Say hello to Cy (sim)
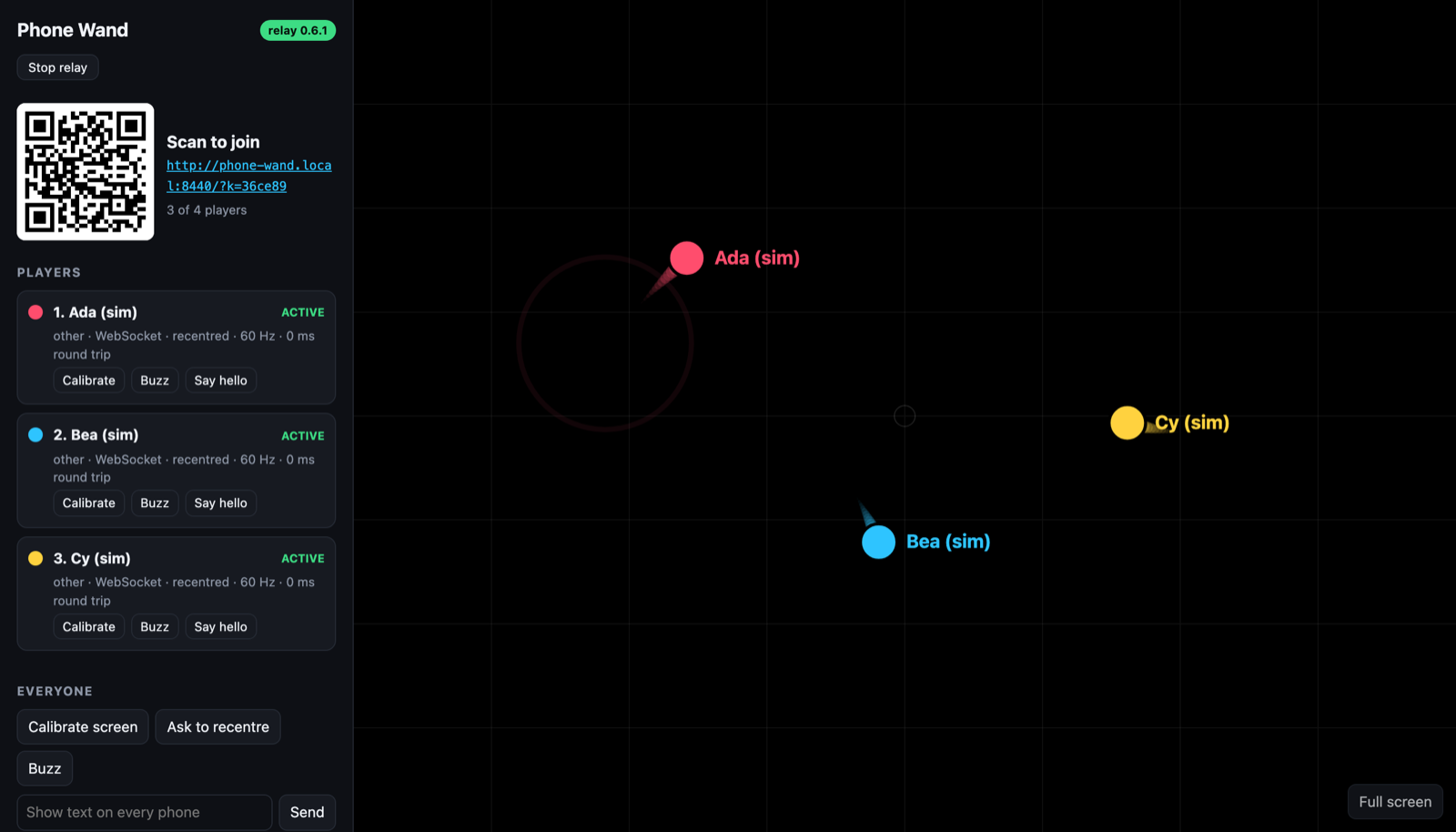Screen dimensions: 1456x832 (x=221, y=627)
